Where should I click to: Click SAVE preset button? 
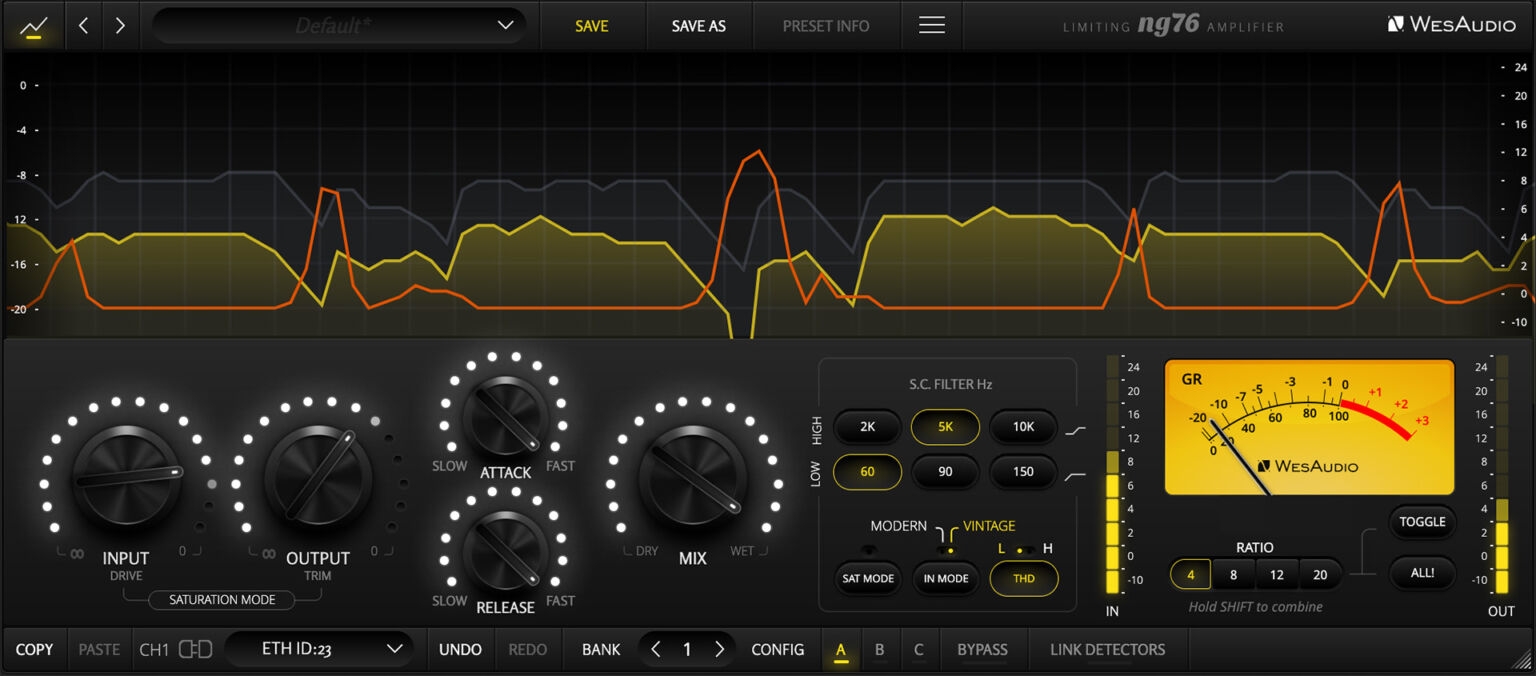(592, 26)
